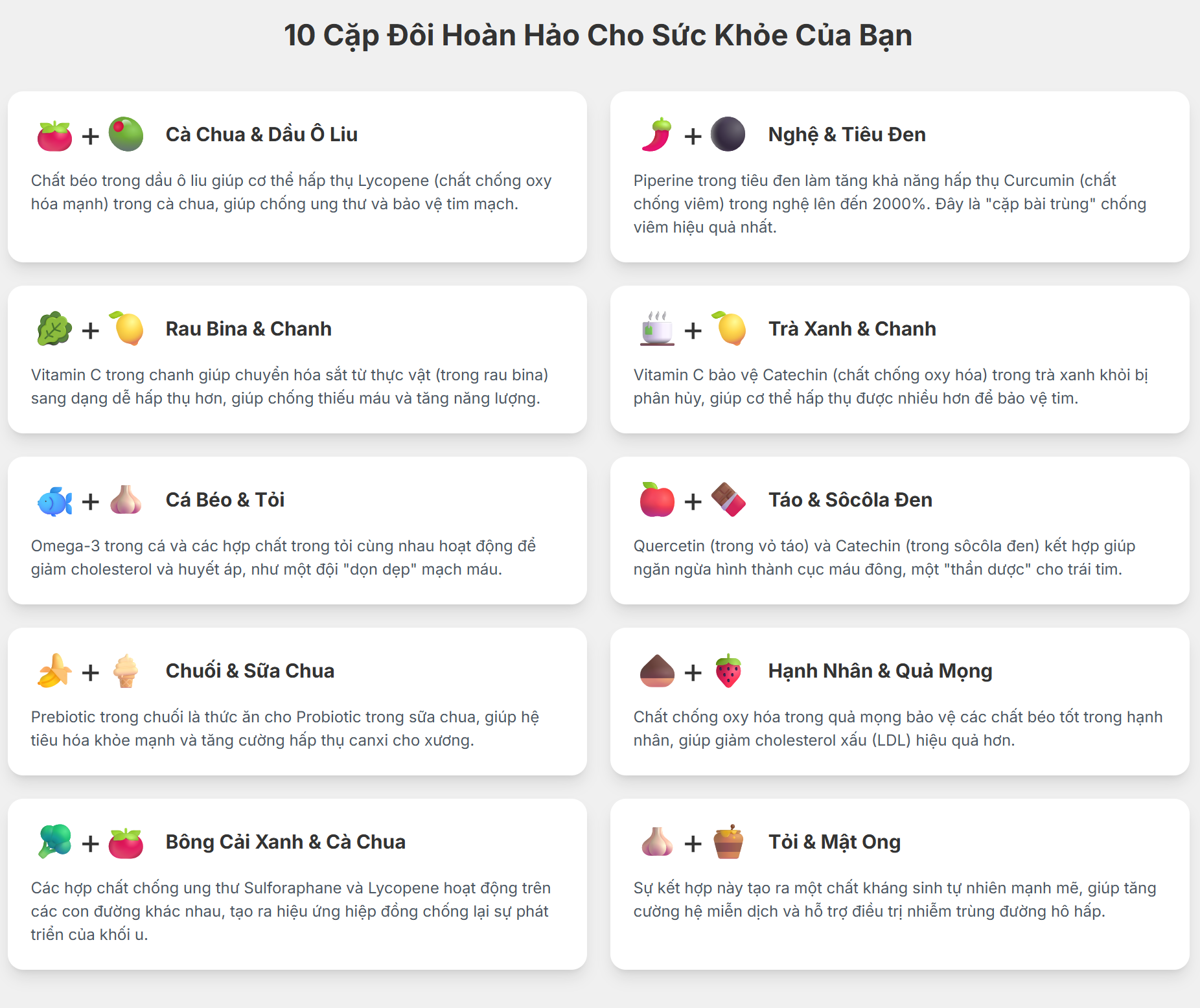Screen dimensions: 1200x1008
Task: Click the black pepper ball icon
Action: point(728,134)
